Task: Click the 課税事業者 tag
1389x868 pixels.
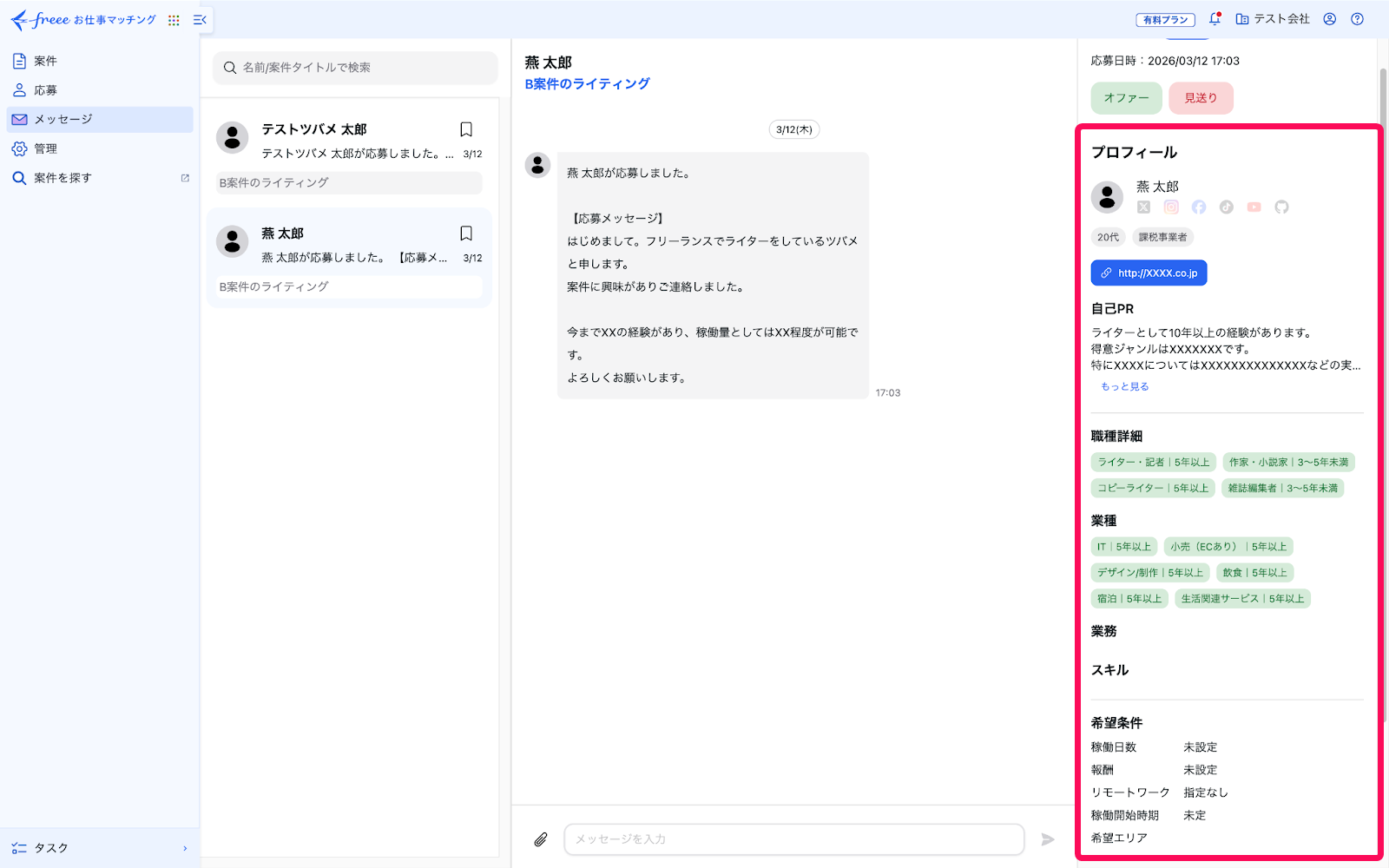Action: (x=1162, y=237)
